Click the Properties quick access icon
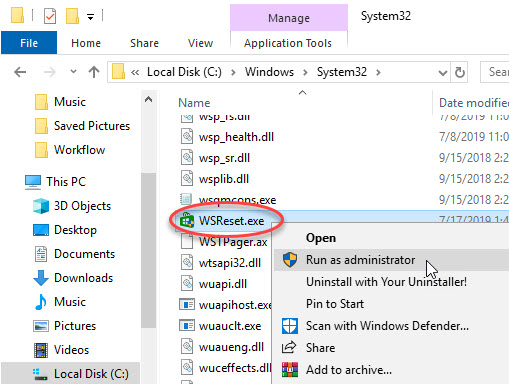This screenshot has width=509, height=384. tap(50, 16)
